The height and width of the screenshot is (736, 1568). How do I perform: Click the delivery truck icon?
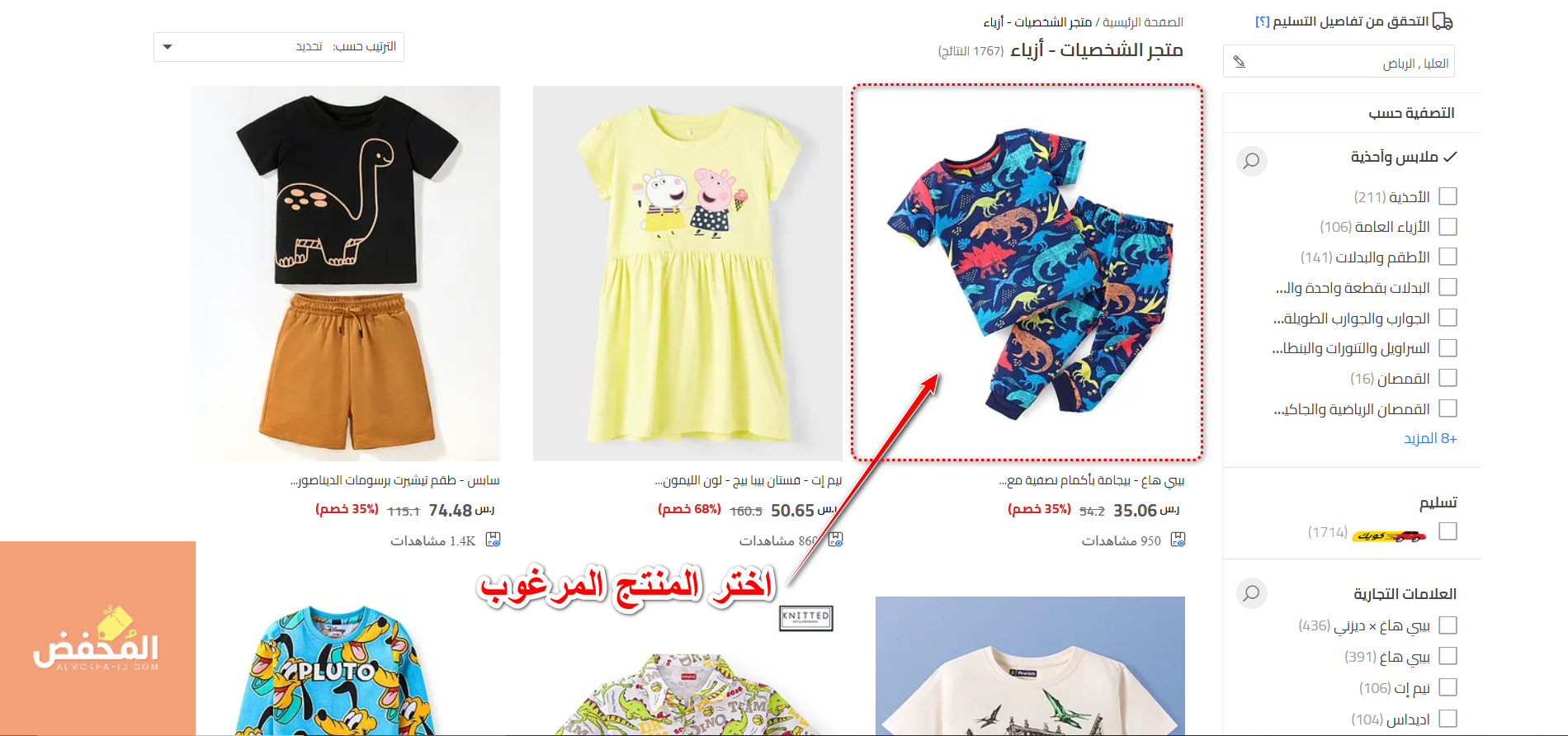click(x=1443, y=21)
